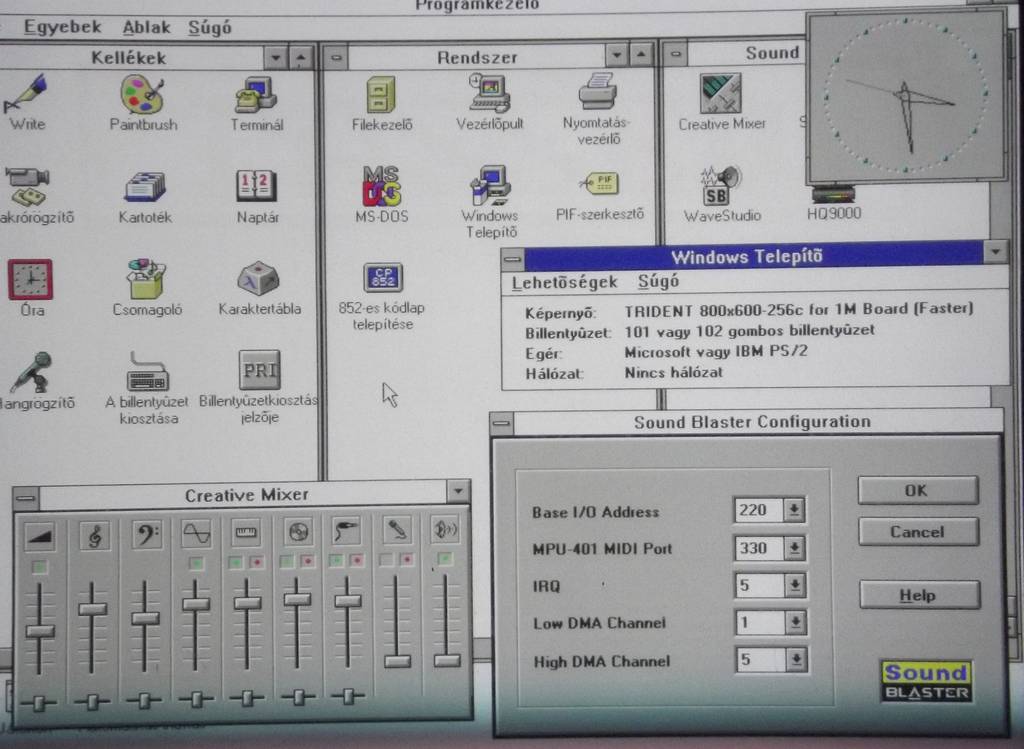Screen dimensions: 1024x749
Task: Click the PC speaker channel icon in mixer
Action: 445,530
